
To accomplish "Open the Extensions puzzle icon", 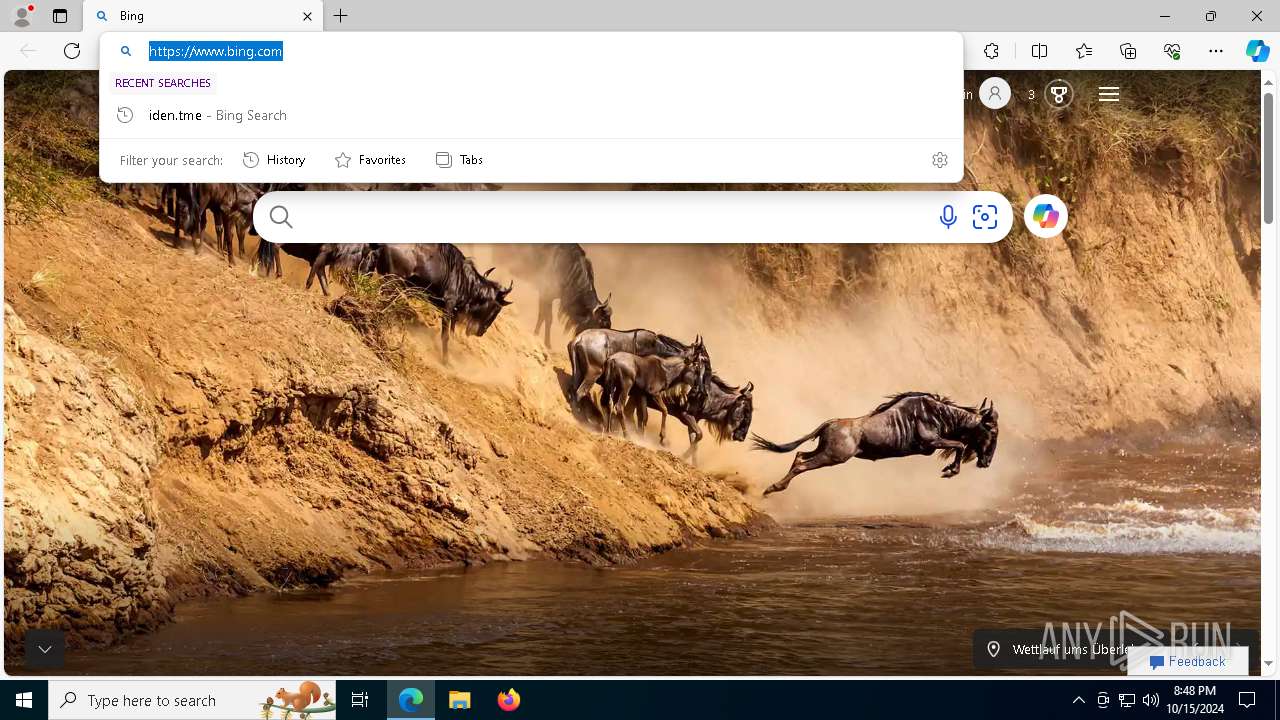I will point(991,51).
